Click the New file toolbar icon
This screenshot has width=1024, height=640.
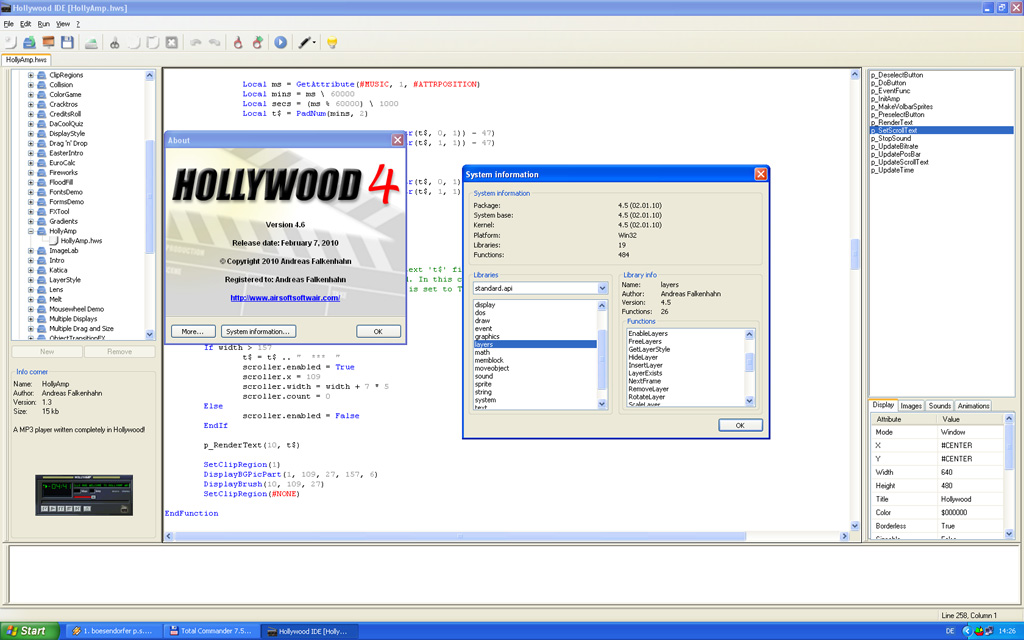coord(10,42)
